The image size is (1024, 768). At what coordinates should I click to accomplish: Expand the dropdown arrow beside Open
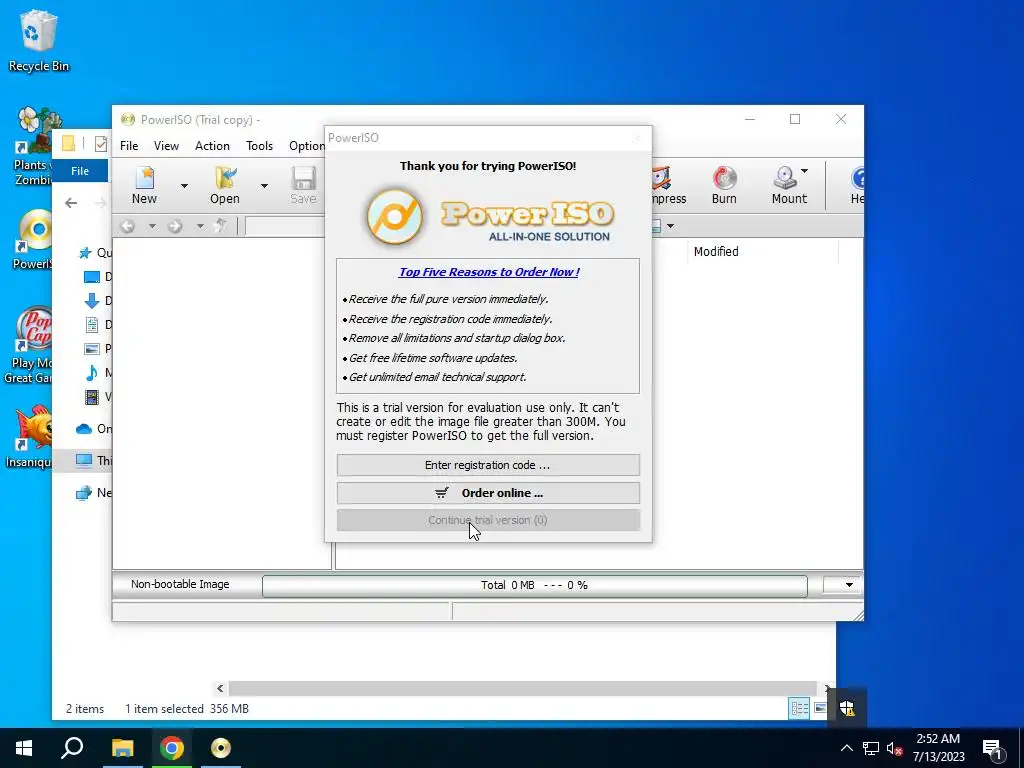[264, 186]
